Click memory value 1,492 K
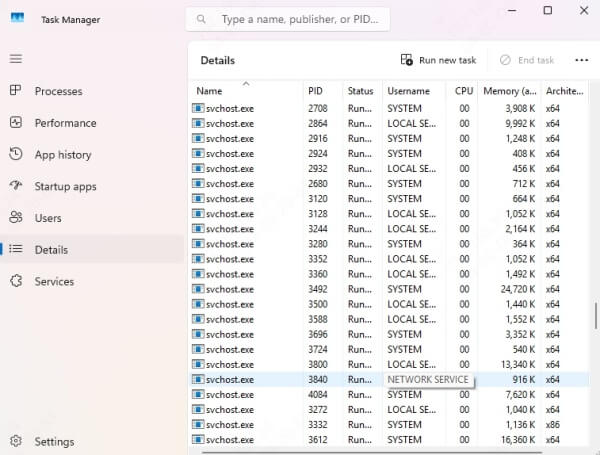600x455 pixels. 520,274
